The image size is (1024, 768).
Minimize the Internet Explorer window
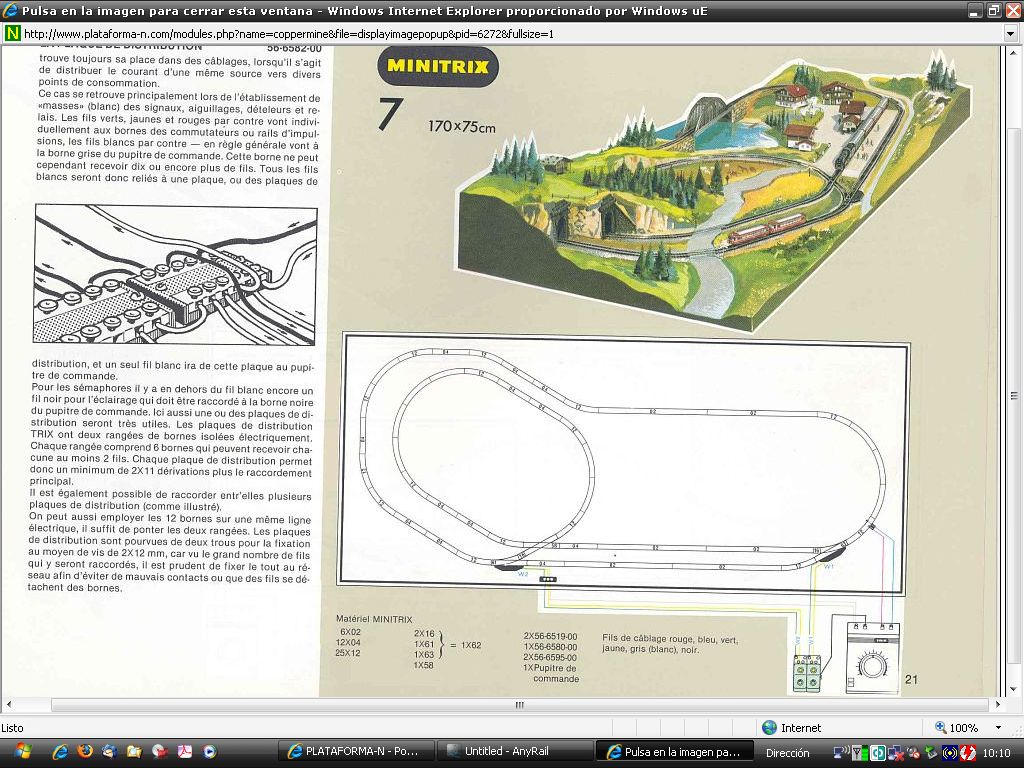point(976,10)
